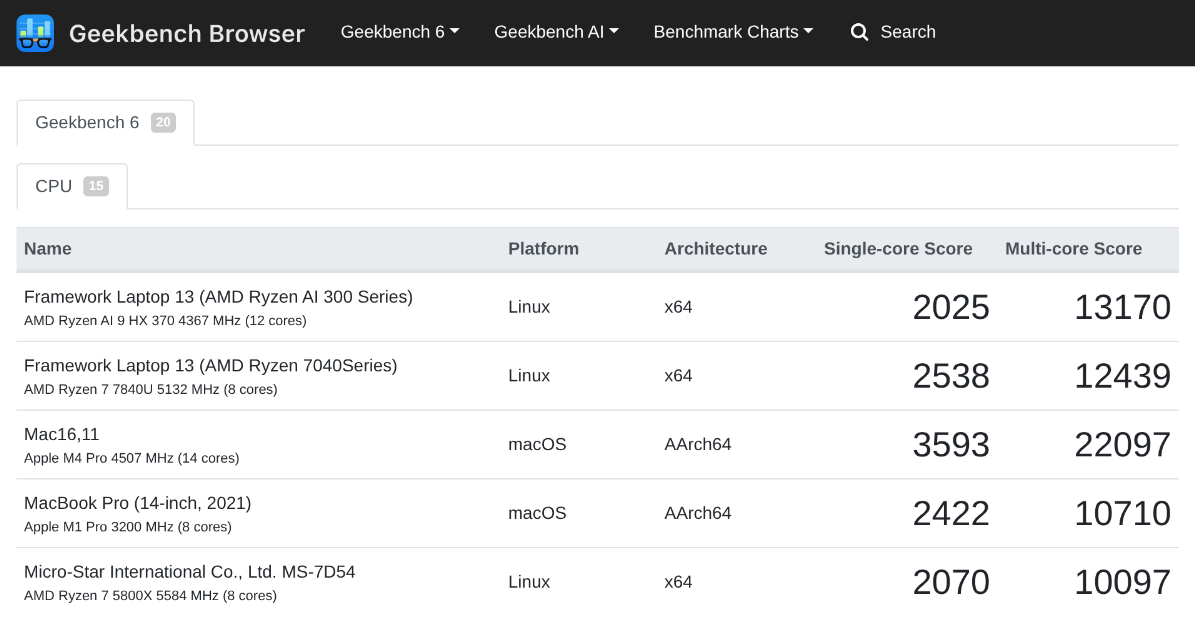Open Framework Laptop 13 AMD Ryzen AI 300 result
Viewport: 1195px width, 630px height.
[x=218, y=297]
